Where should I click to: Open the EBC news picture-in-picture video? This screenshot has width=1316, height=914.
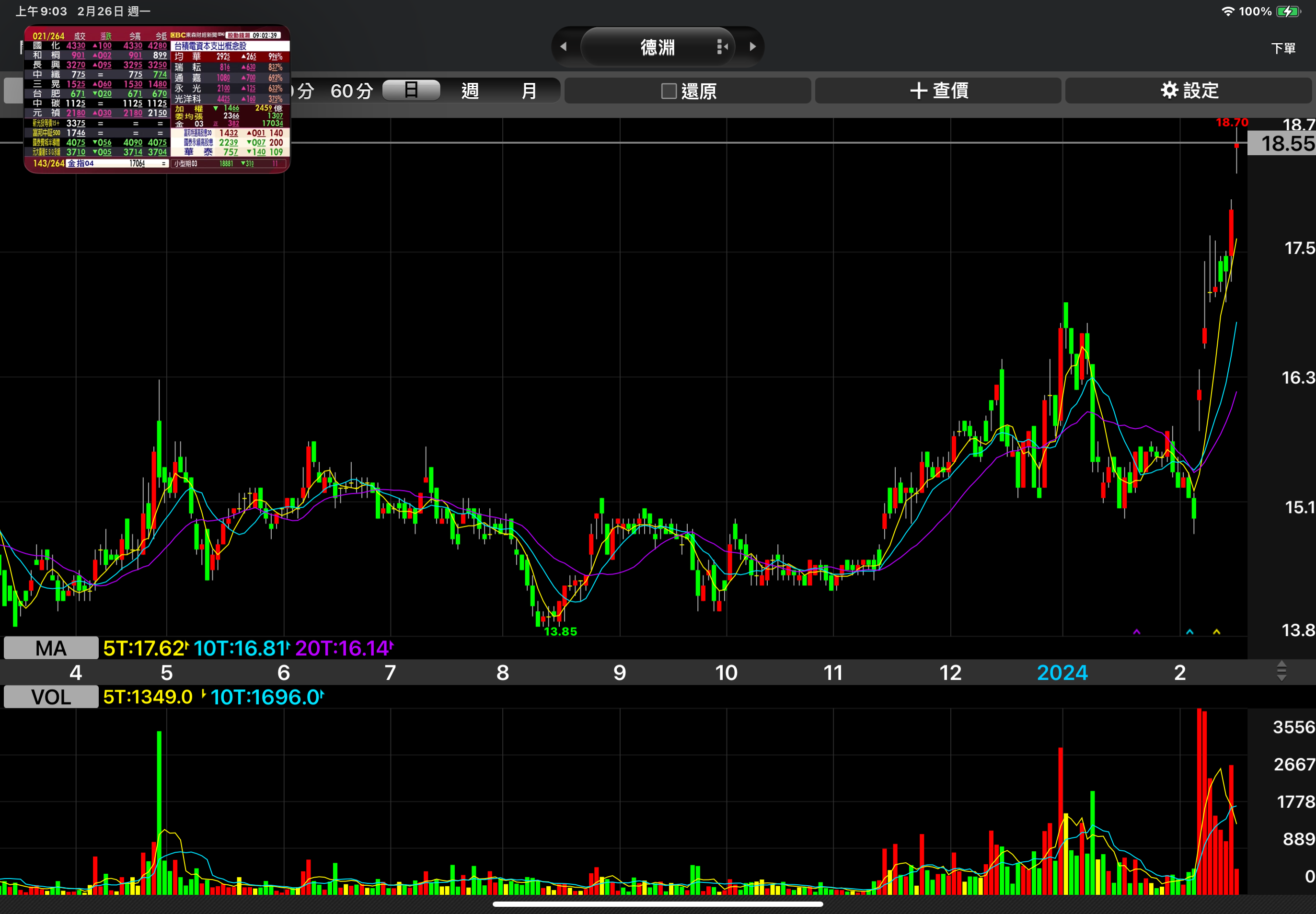(157, 99)
